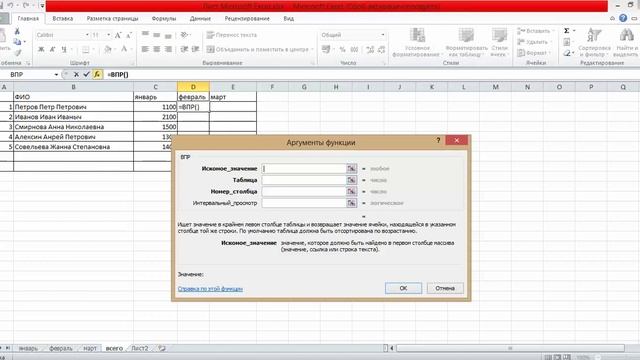This screenshot has width=640, height=360.
Task: Click Отмена in Аргументы функции dialog
Action: click(445, 288)
